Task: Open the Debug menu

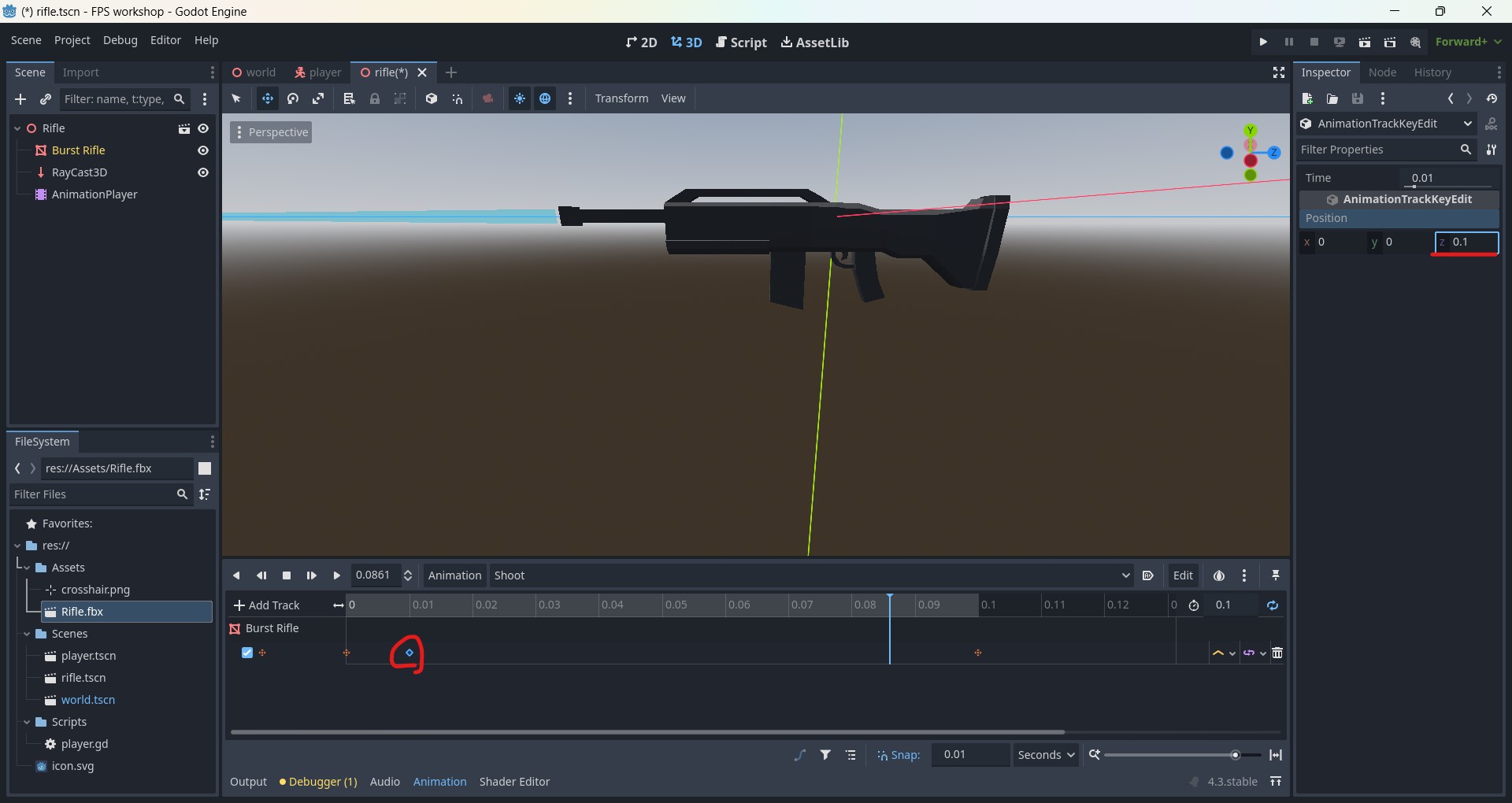Action: pyautogui.click(x=120, y=40)
